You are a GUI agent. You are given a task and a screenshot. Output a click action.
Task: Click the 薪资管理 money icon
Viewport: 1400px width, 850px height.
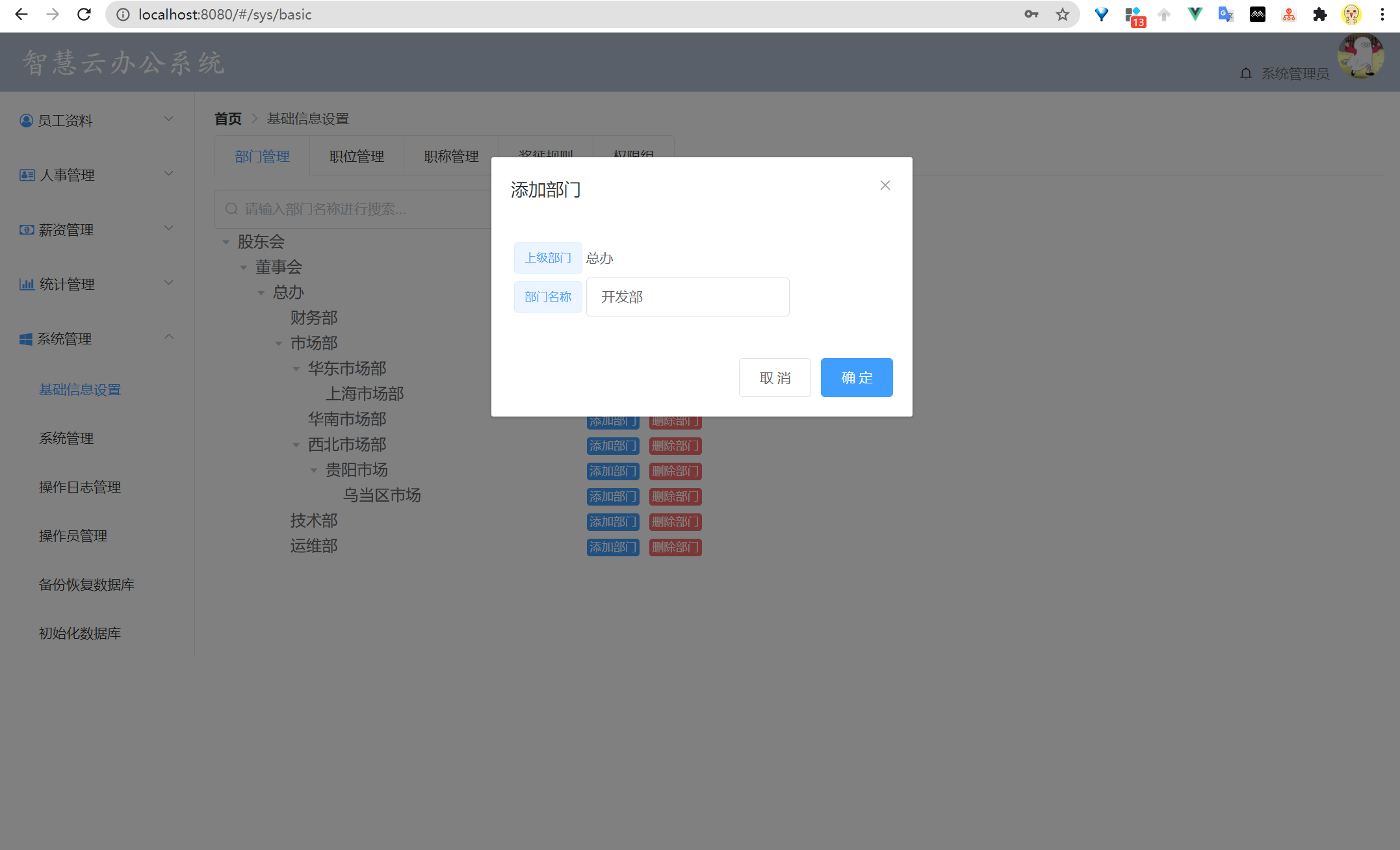(x=27, y=230)
